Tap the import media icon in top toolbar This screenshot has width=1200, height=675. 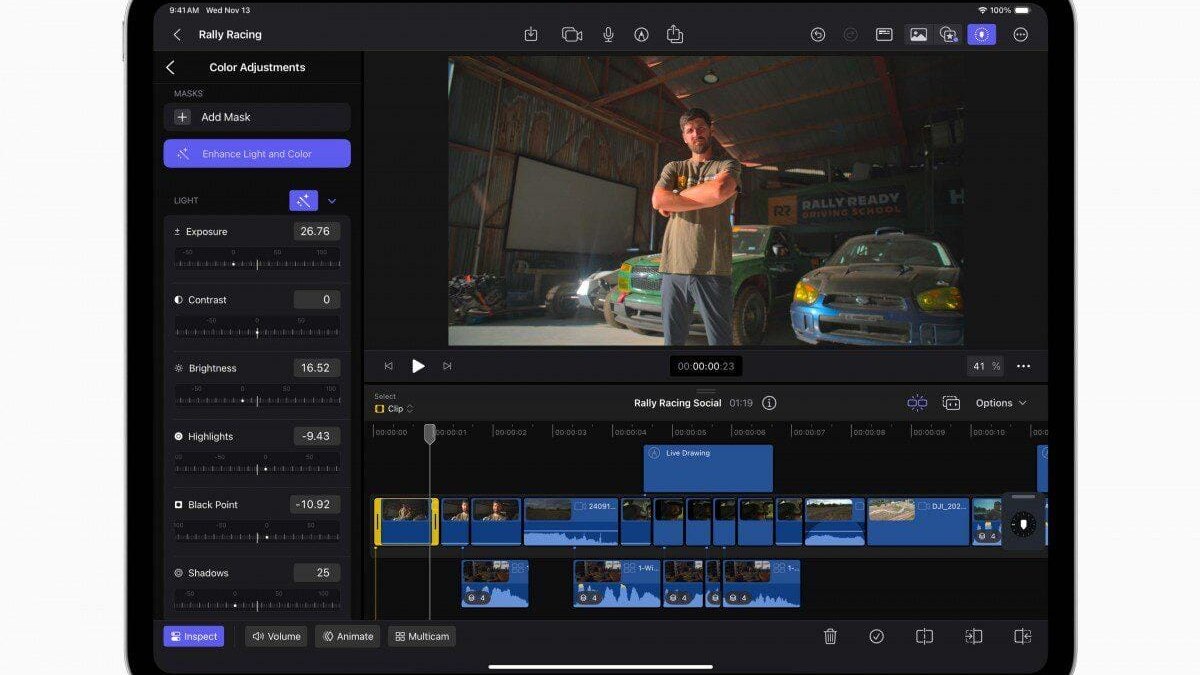click(531, 35)
